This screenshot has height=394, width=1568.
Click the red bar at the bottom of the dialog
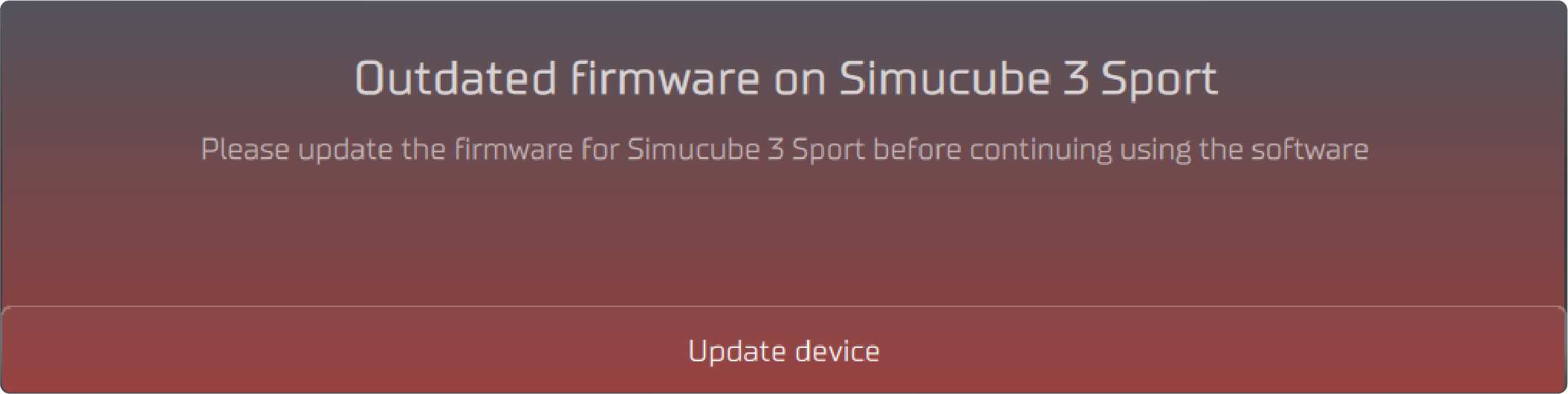click(784, 350)
